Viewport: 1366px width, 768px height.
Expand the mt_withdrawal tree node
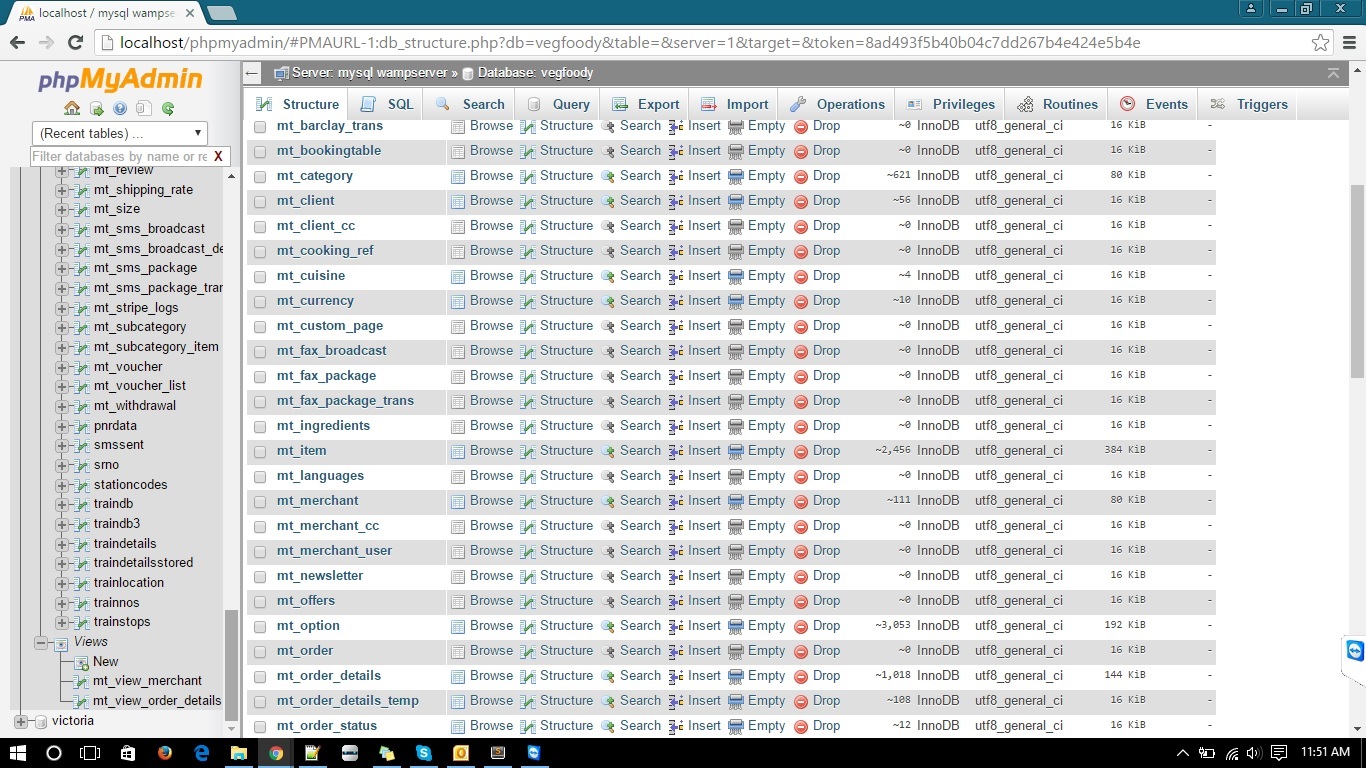62,406
